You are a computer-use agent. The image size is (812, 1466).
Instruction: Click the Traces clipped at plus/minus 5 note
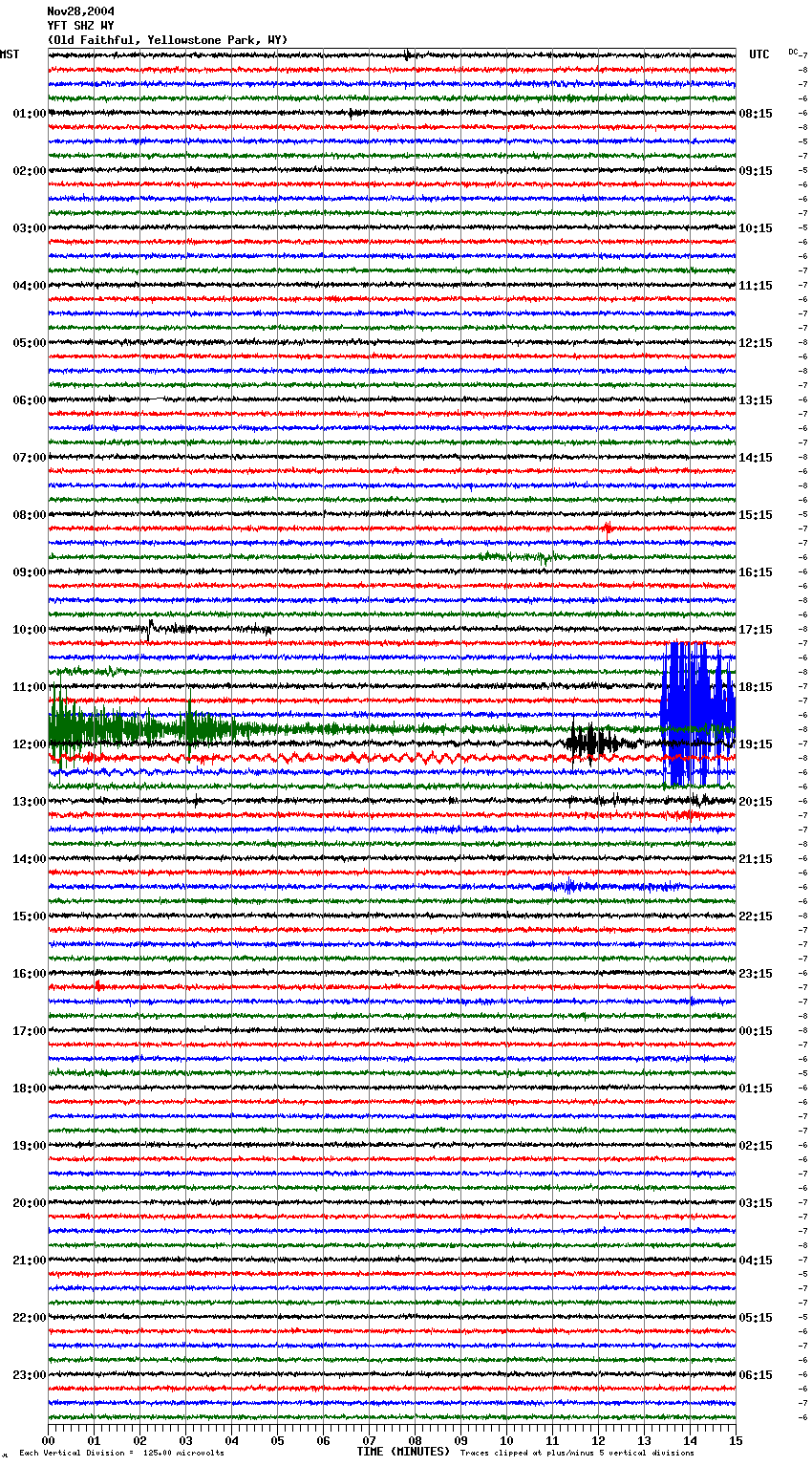click(577, 1454)
